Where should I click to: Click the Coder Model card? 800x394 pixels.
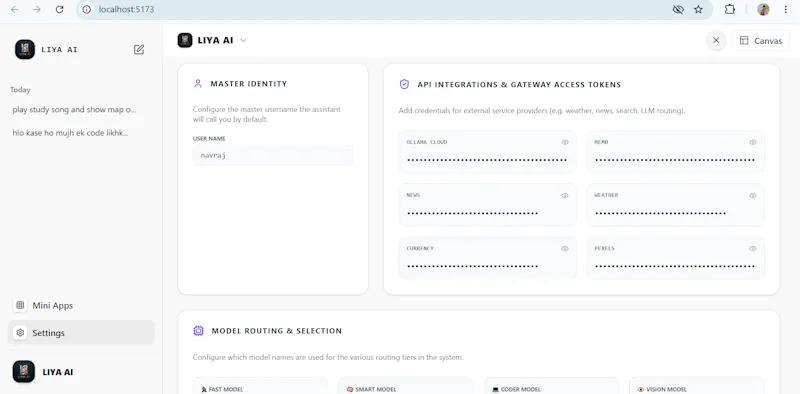(551, 385)
